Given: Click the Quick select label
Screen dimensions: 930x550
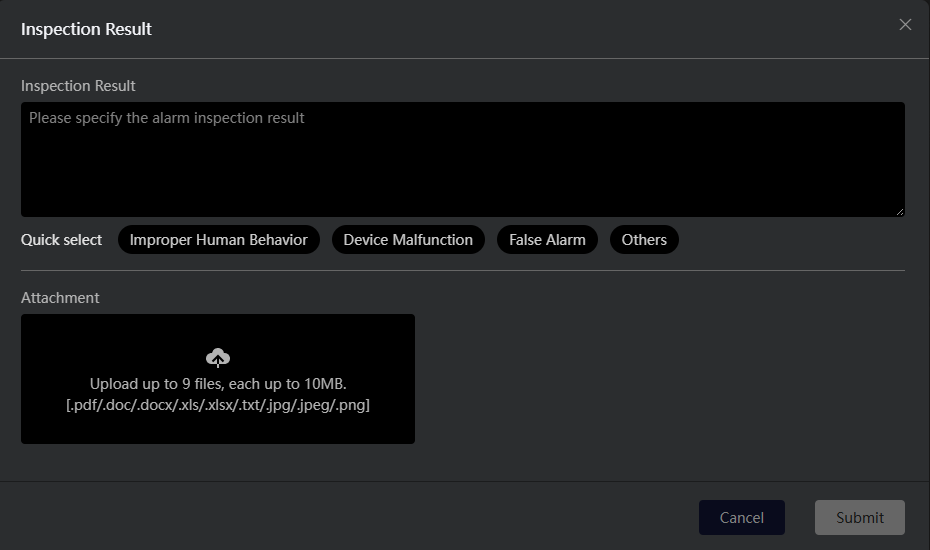Looking at the screenshot, I should pos(62,240).
